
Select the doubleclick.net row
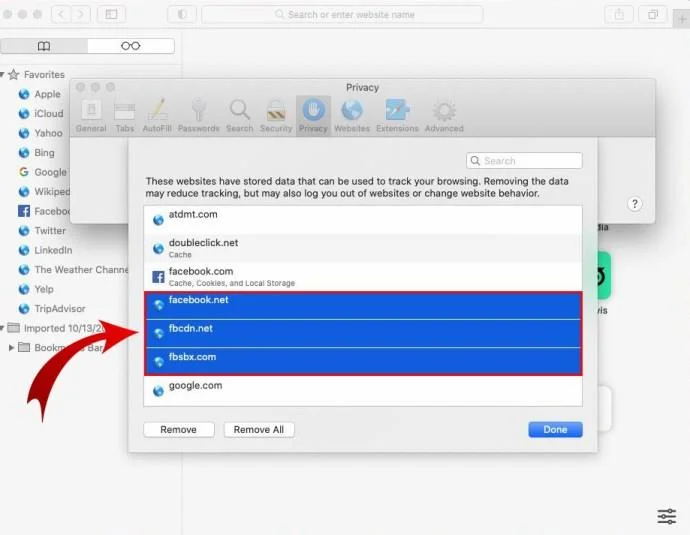click(x=363, y=249)
